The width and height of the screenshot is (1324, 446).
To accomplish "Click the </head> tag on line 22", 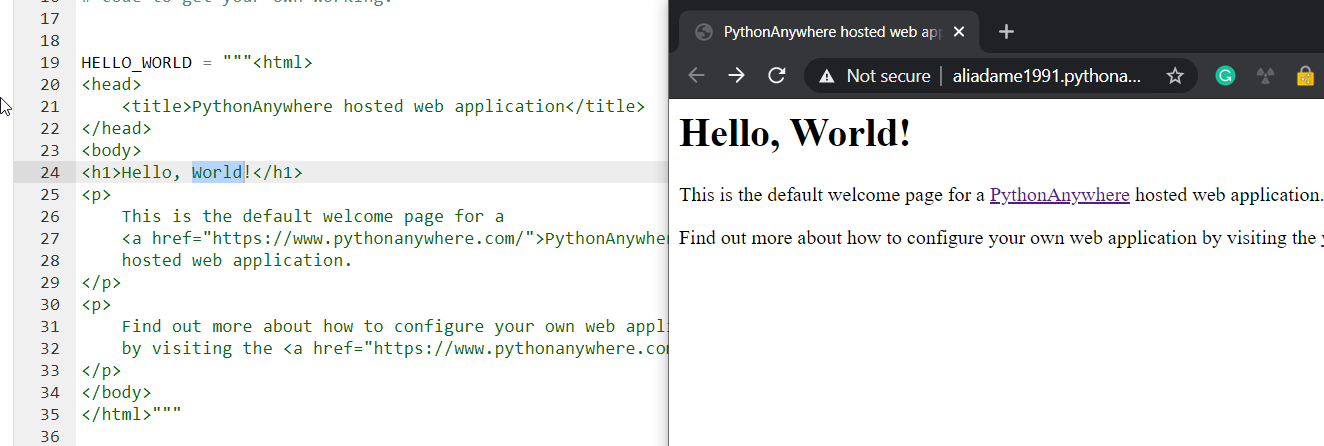I will tap(116, 128).
